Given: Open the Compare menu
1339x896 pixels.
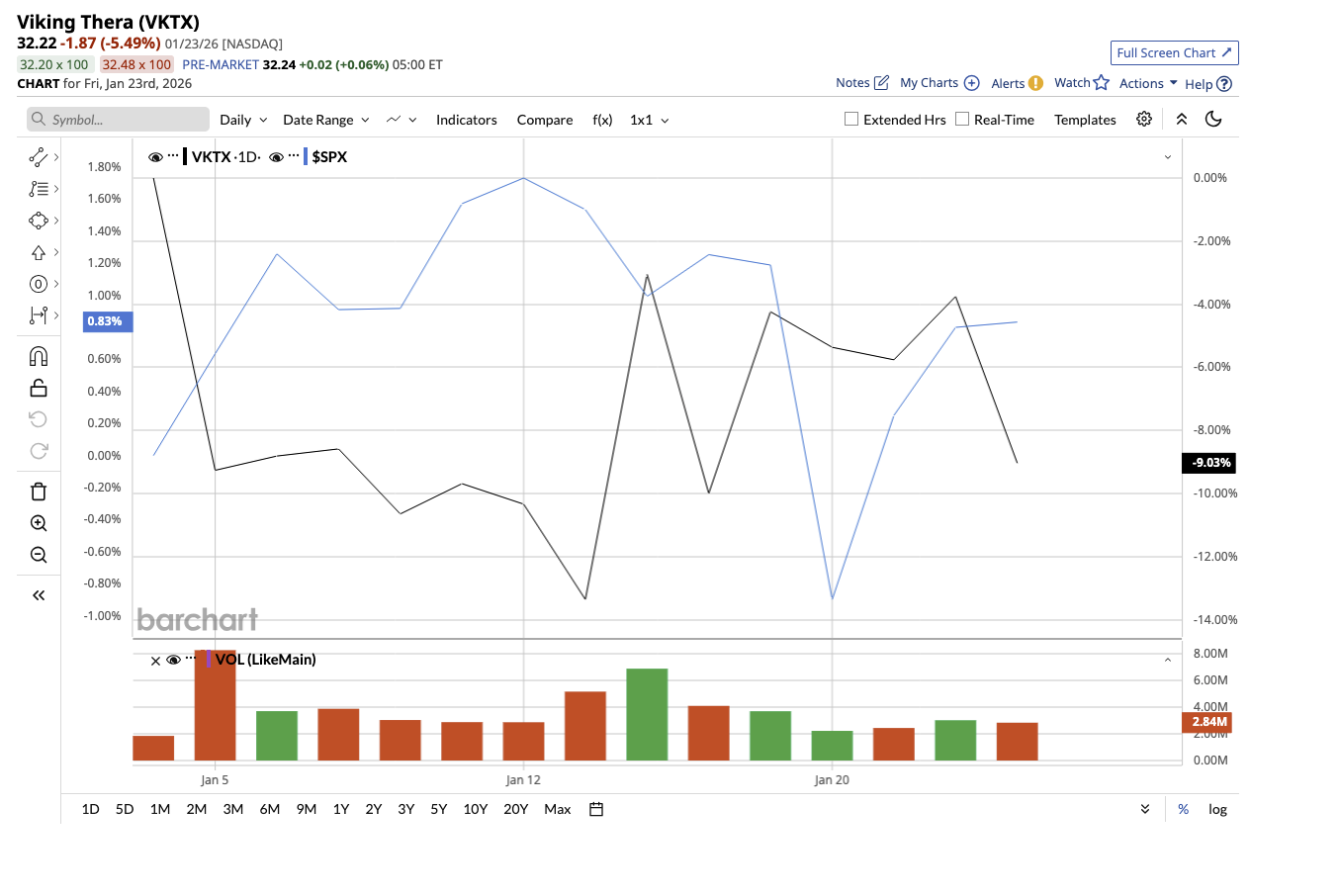Looking at the screenshot, I should (x=545, y=120).
